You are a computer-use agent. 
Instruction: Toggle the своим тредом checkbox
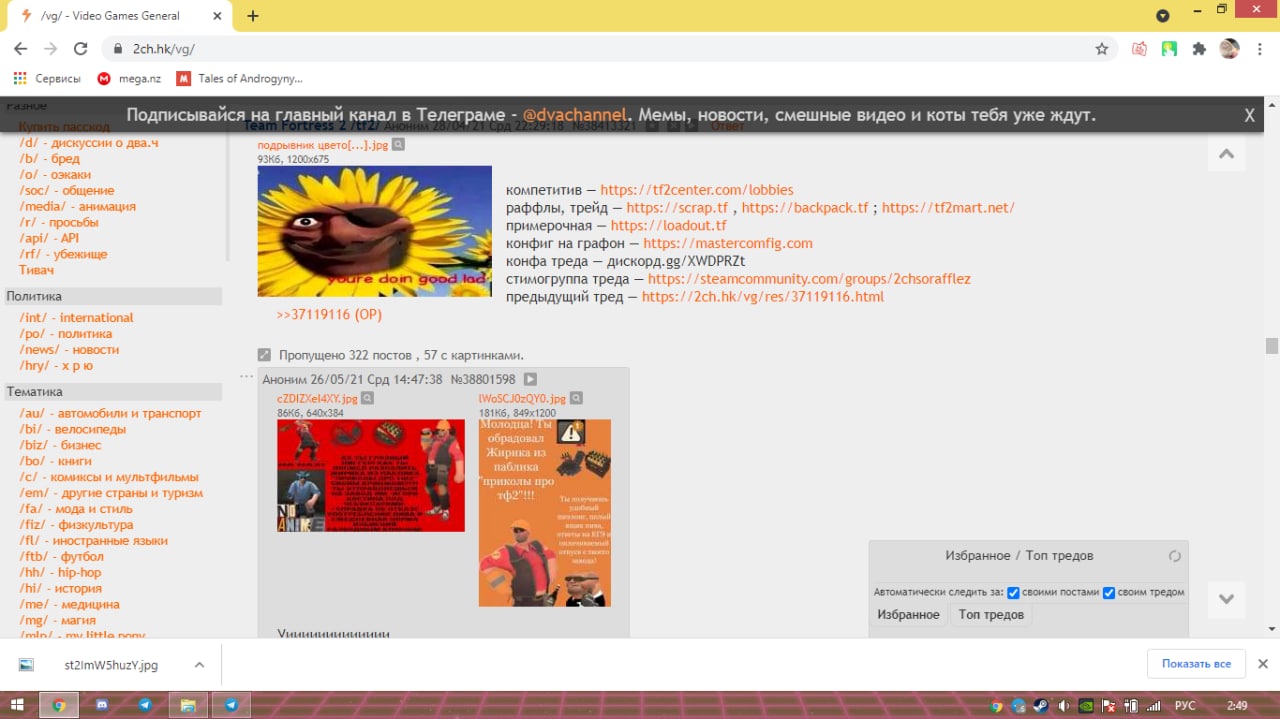click(1109, 592)
